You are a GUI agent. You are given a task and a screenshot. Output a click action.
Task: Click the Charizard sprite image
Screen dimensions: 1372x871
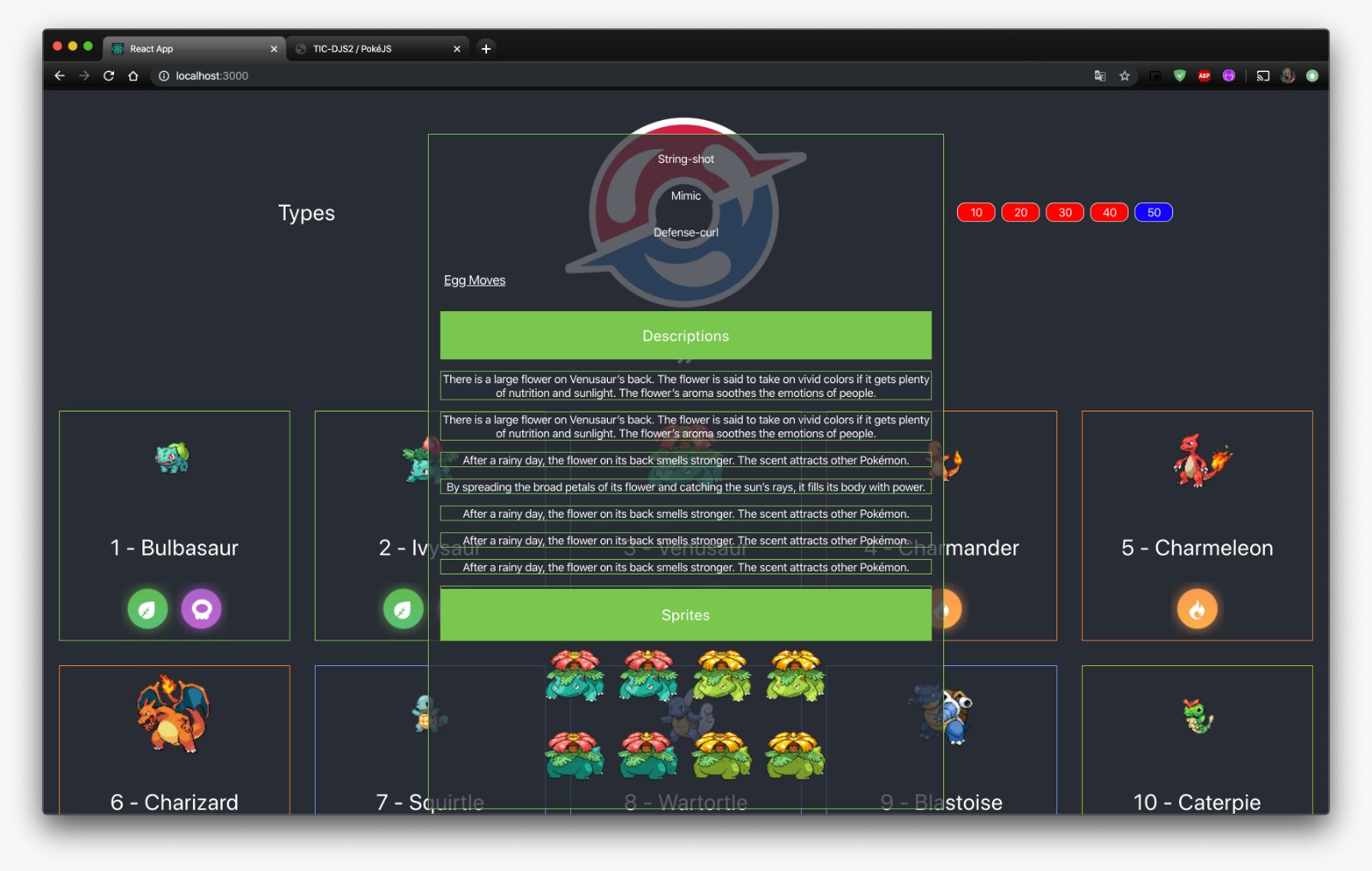[x=173, y=713]
